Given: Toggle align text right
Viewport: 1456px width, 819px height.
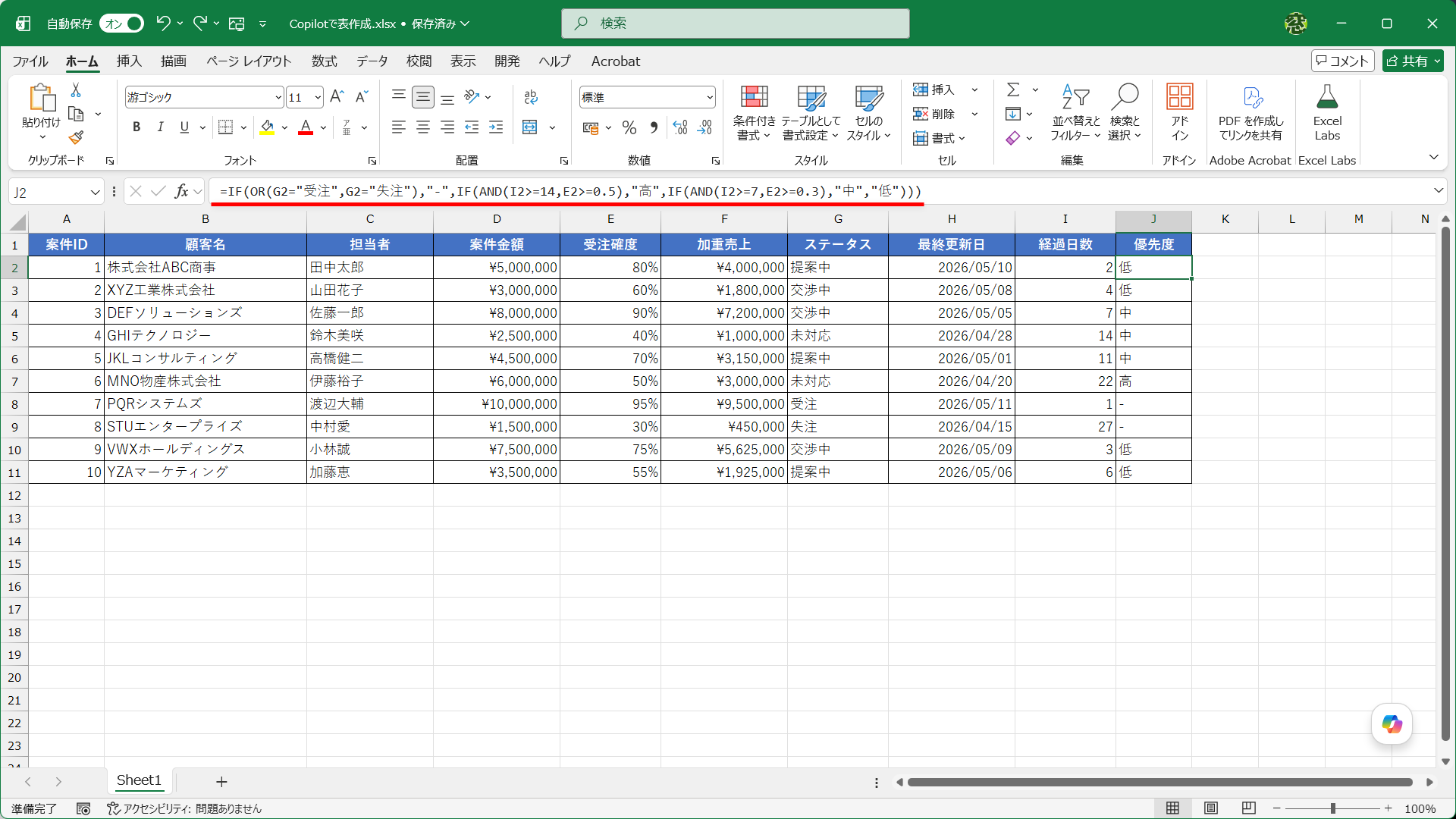Looking at the screenshot, I should 447,127.
